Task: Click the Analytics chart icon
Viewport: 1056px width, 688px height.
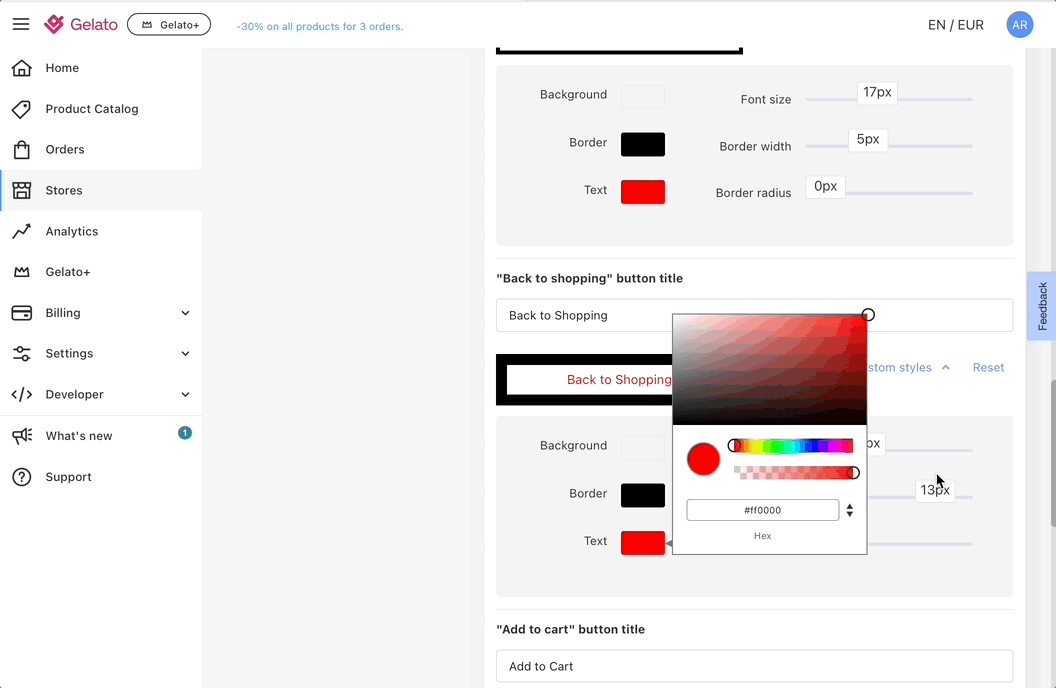Action: tap(22, 232)
